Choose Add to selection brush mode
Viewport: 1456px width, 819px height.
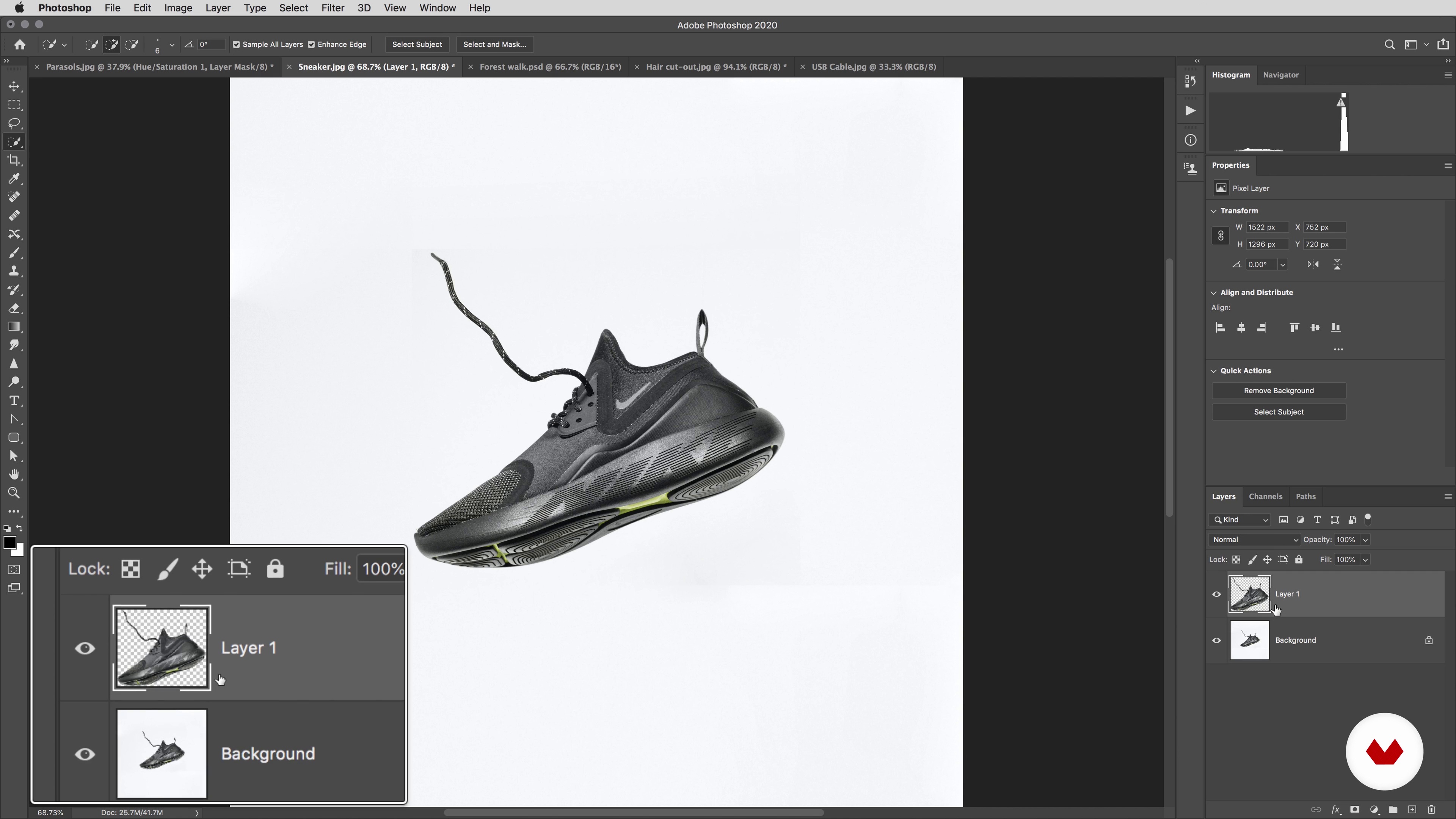(x=112, y=44)
